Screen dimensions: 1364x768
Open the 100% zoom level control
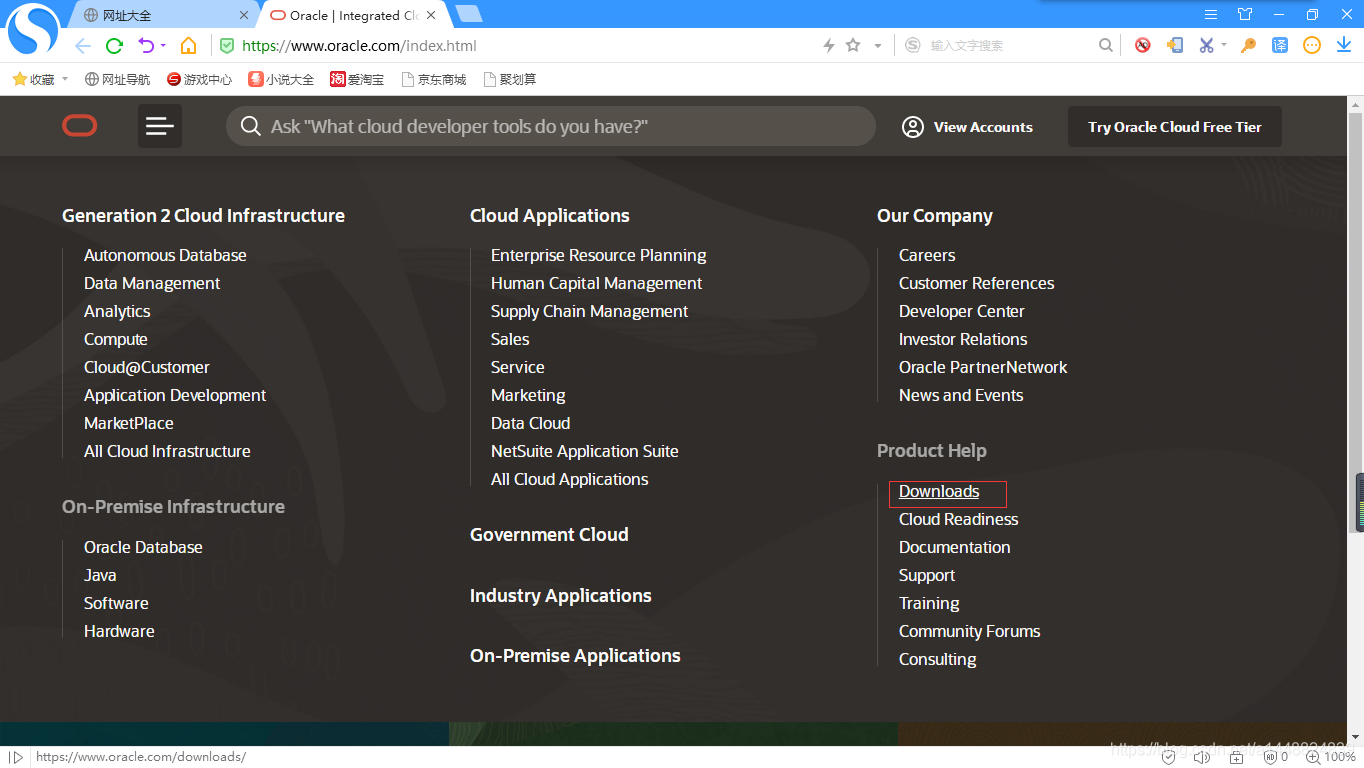pos(1331,757)
